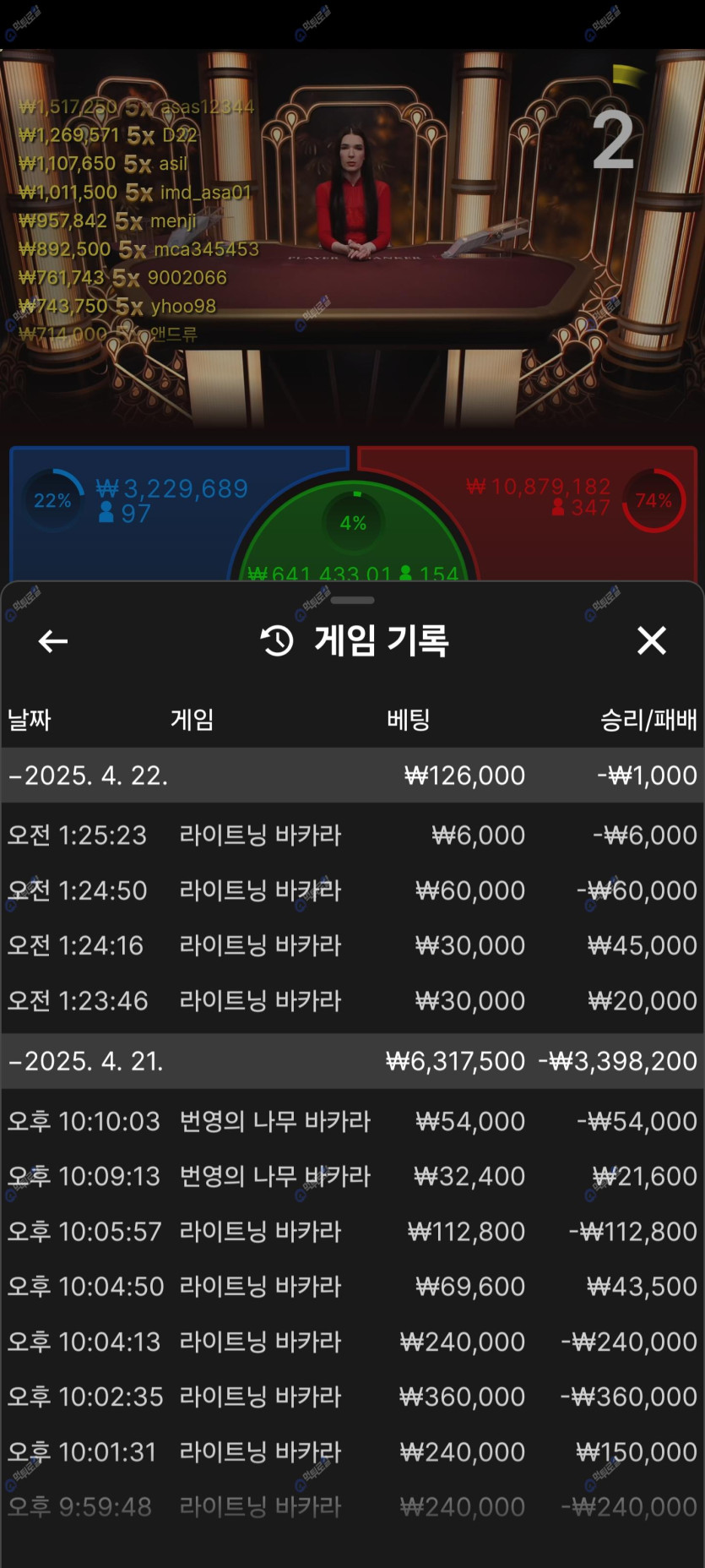
Task: Open the 오전 1:25:23 라이트닝 바카라 record
Action: pos(352,835)
